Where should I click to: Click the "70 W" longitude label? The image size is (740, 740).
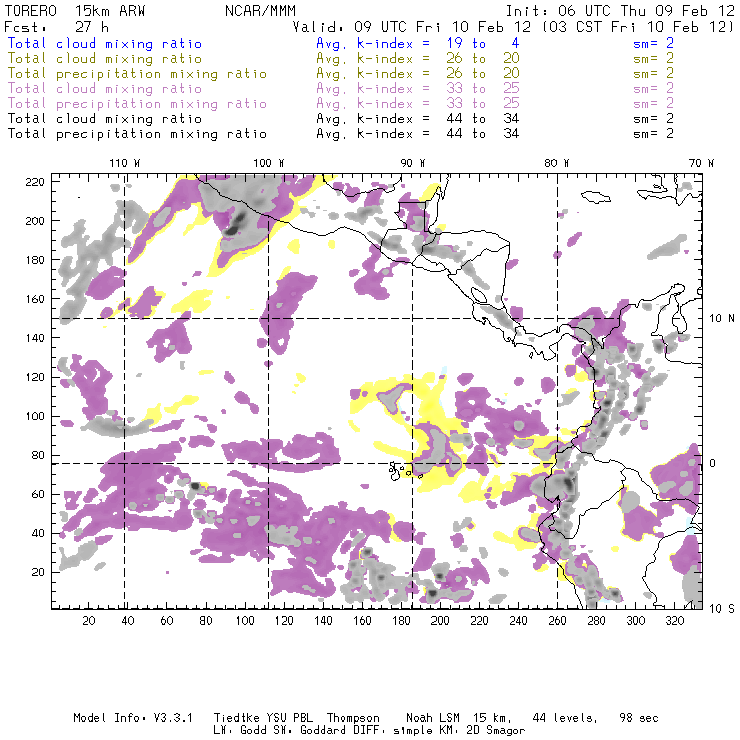tap(701, 163)
